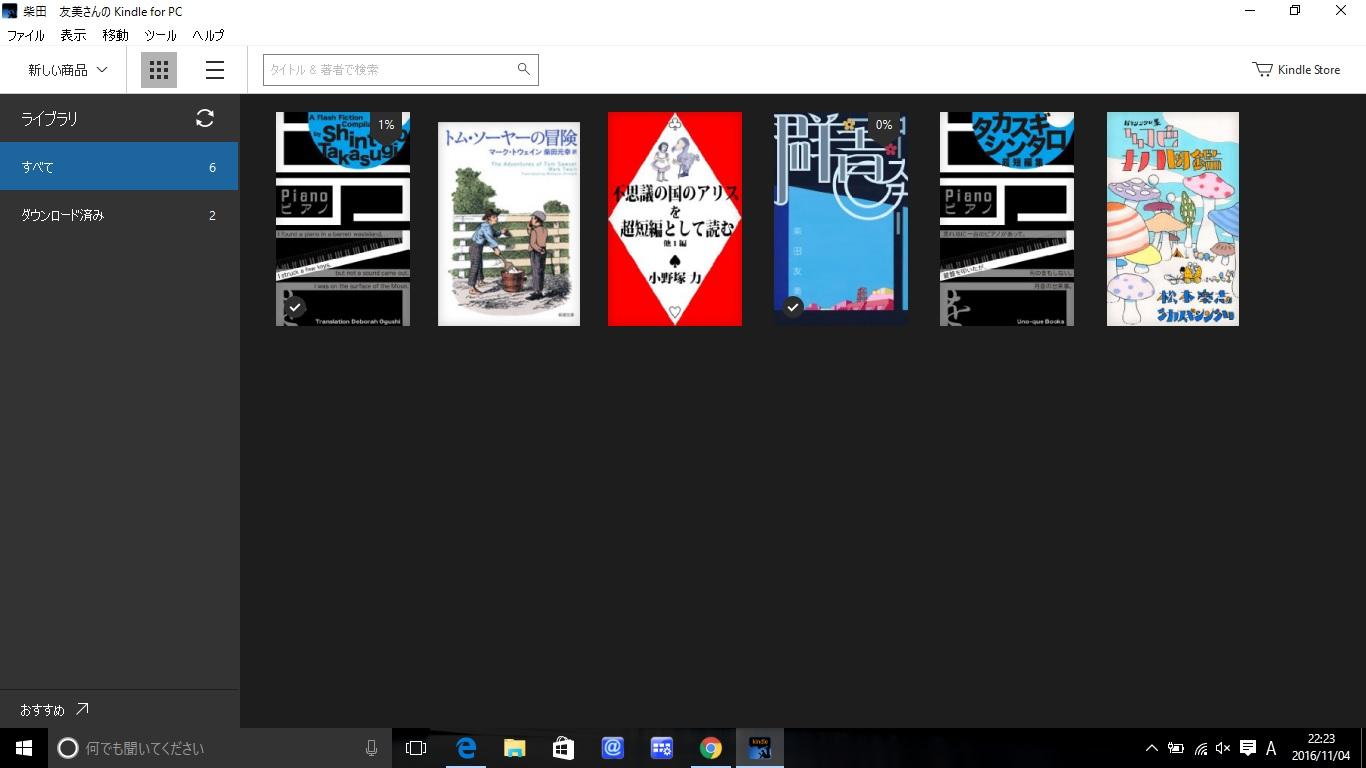The image size is (1366, 768).
Task: Open Kindle Store via cart icon
Action: click(x=1263, y=70)
